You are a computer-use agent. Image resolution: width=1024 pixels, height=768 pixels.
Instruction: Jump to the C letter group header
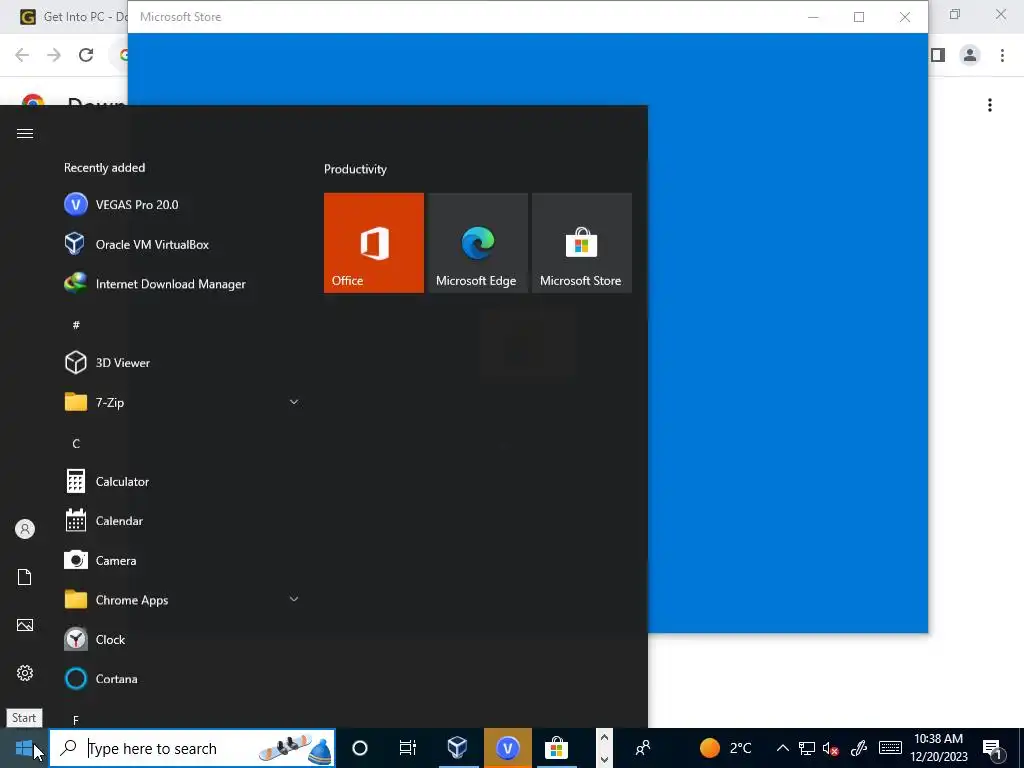pyautogui.click(x=76, y=443)
